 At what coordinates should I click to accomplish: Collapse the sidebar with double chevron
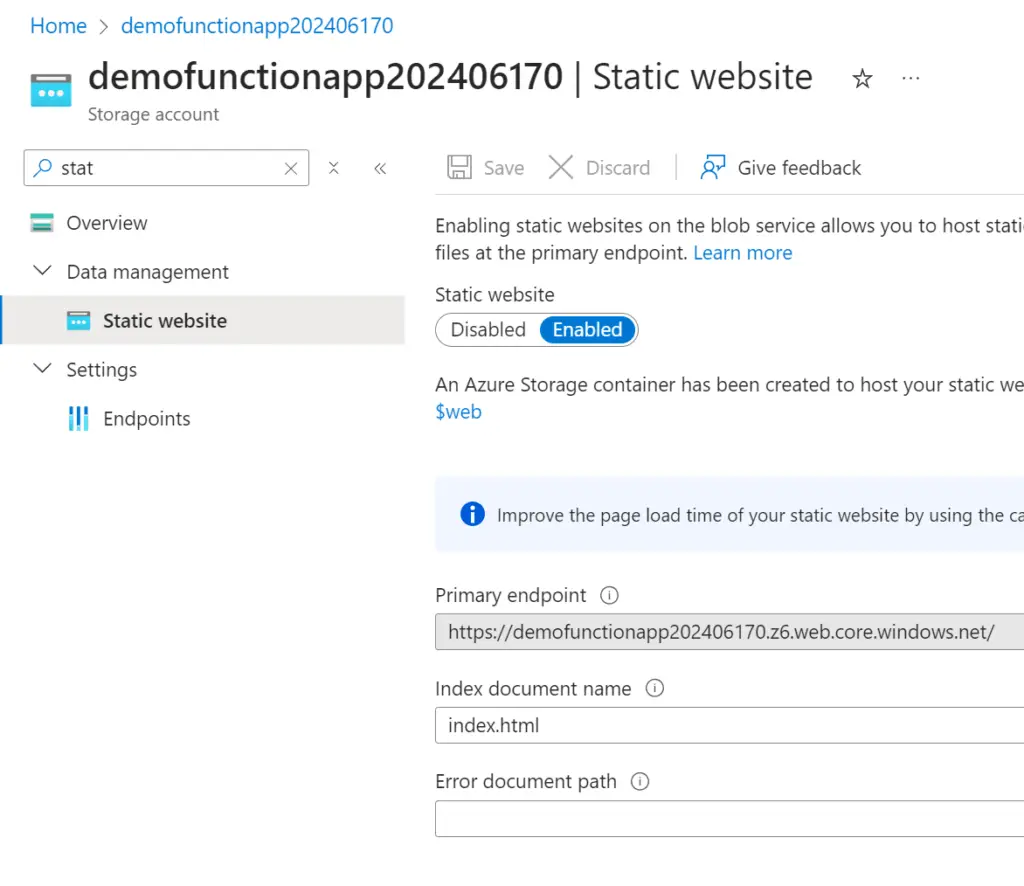(x=380, y=169)
